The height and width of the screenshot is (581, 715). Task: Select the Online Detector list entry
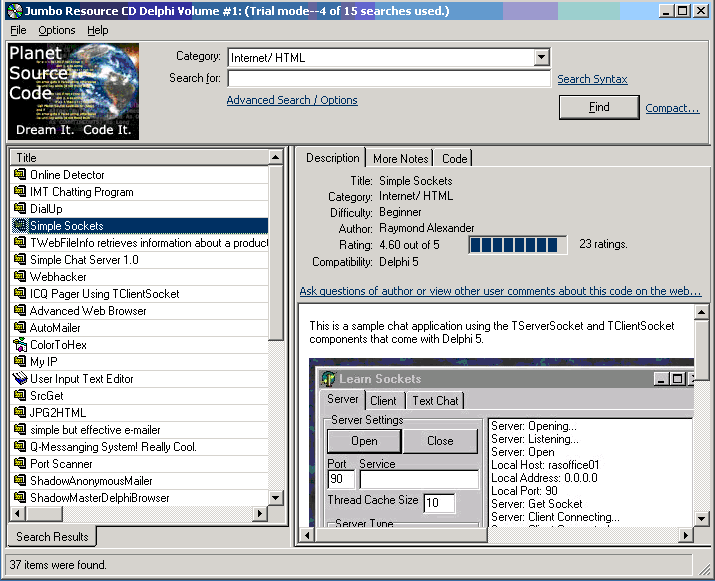(139, 174)
